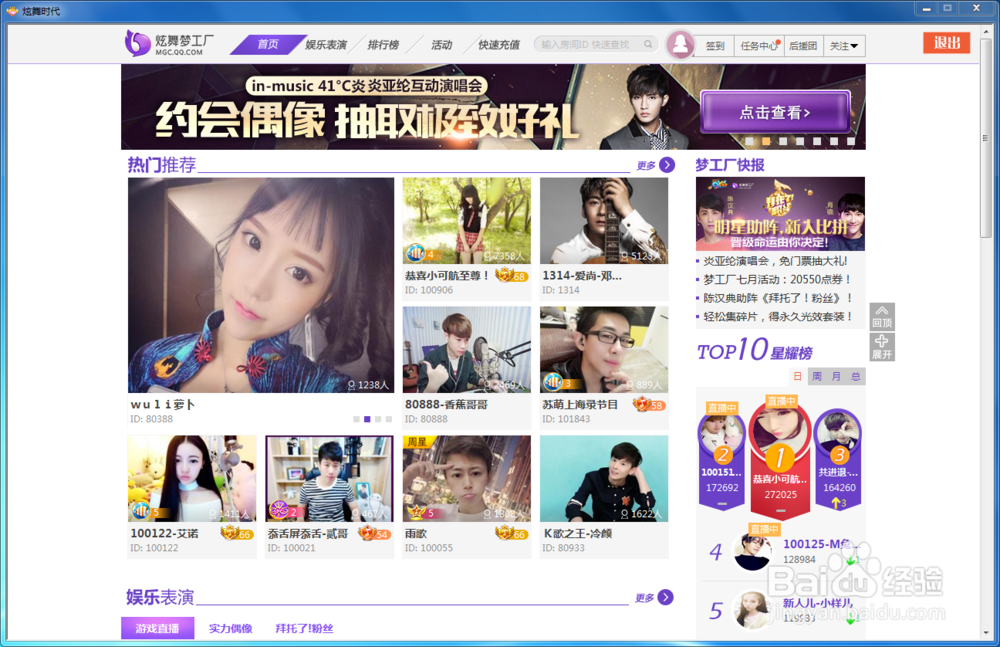This screenshot has height=647, width=1000.
Task: Open 舔舌屏舔舌-贰哥 room thumbnail
Action: click(329, 479)
